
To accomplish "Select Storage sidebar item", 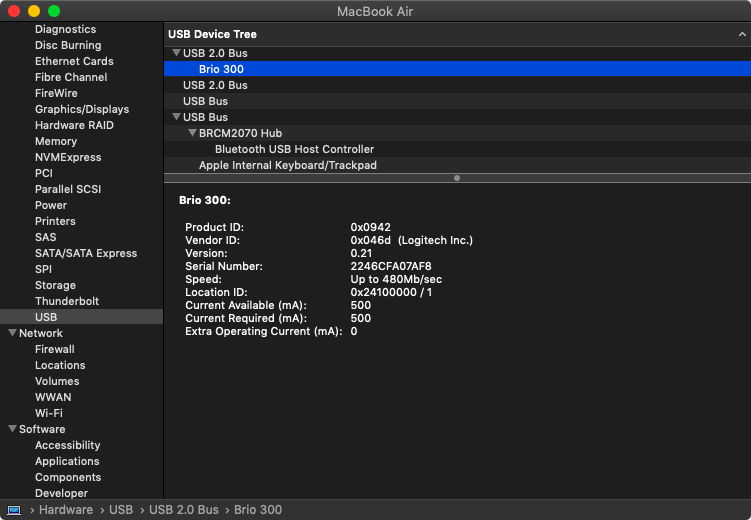I will pos(55,285).
